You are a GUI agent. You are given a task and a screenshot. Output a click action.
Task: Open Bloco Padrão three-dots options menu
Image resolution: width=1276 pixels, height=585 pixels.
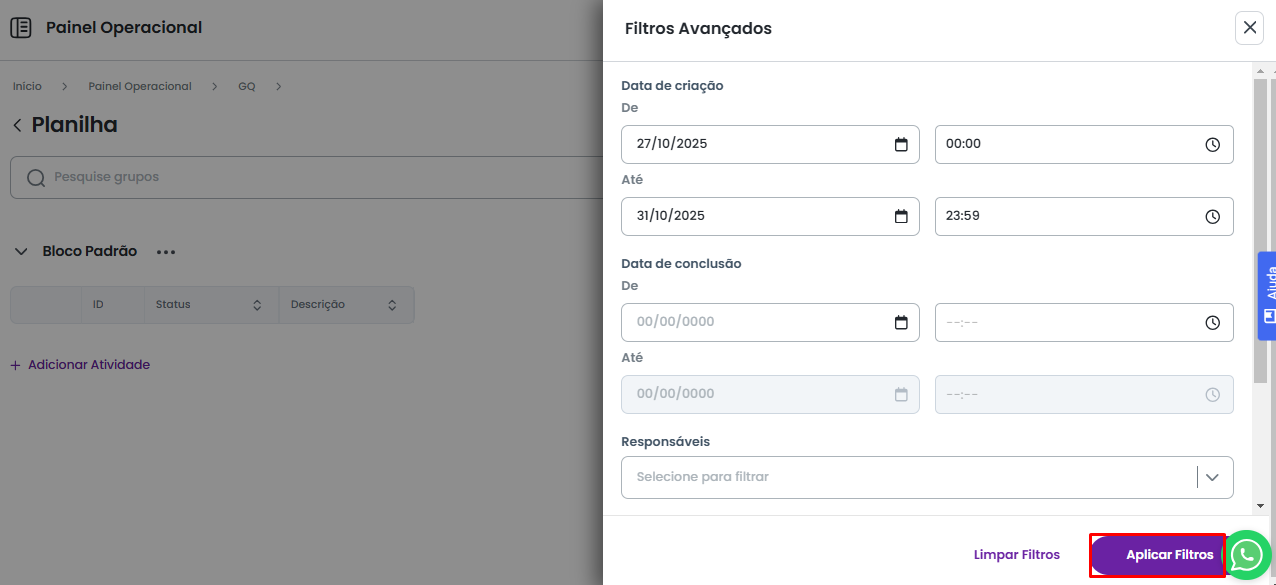coord(166,252)
